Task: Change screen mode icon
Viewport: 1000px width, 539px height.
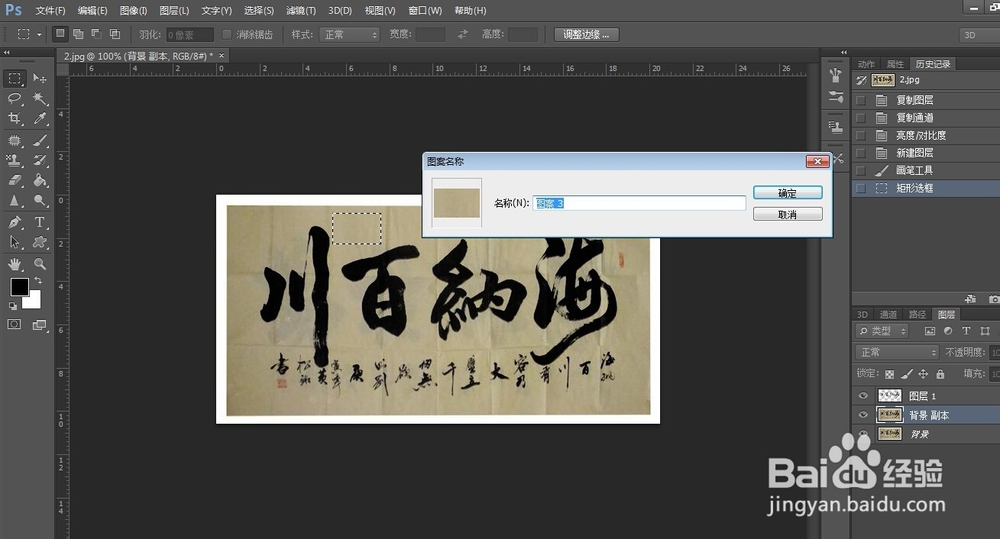Action: coord(40,325)
